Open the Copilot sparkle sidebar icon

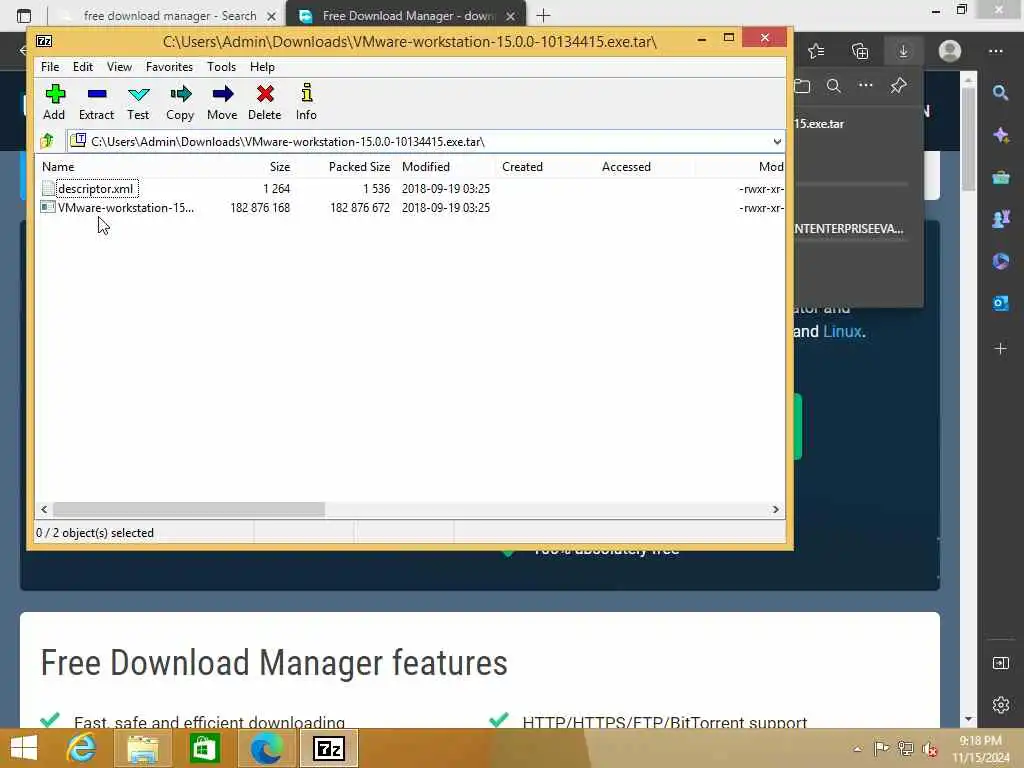1000,135
